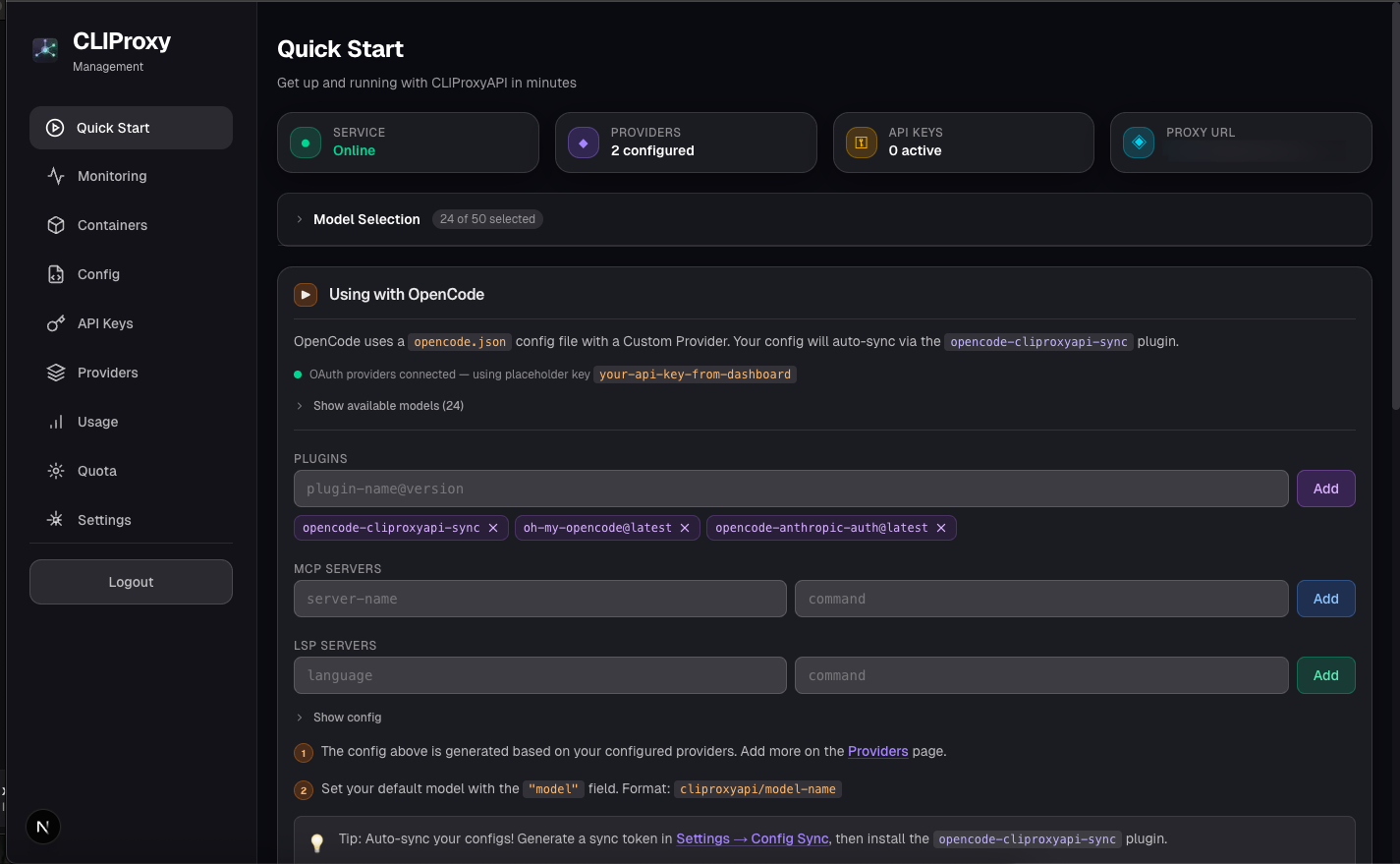Click the orange API Keys card icon
Screen dimensions: 1400x864
point(862,143)
